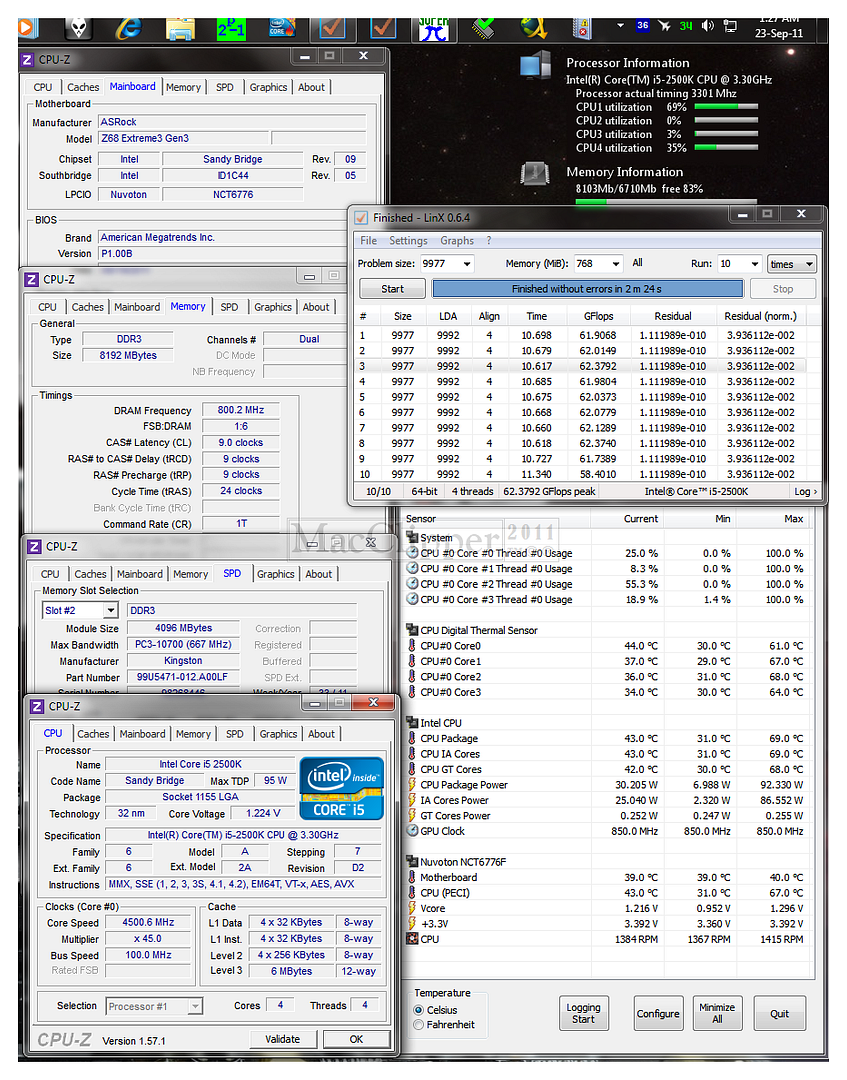Click the OK button in CPU-Z
The height and width of the screenshot is (1080, 847).
(356, 1039)
